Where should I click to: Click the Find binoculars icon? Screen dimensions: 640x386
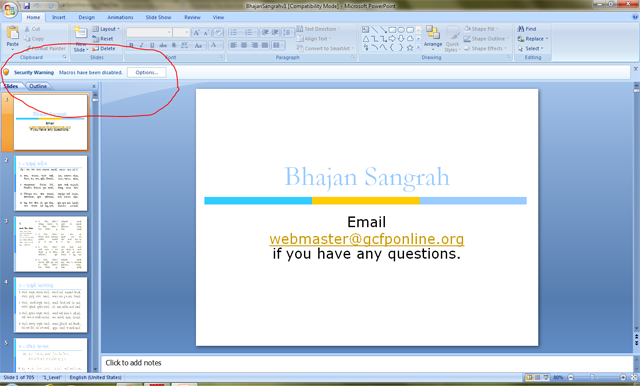520,29
